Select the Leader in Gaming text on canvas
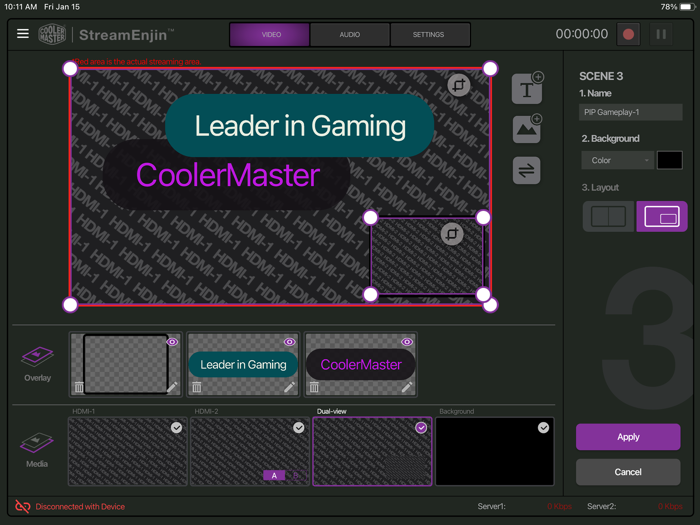Image resolution: width=700 pixels, height=525 pixels. (x=300, y=125)
